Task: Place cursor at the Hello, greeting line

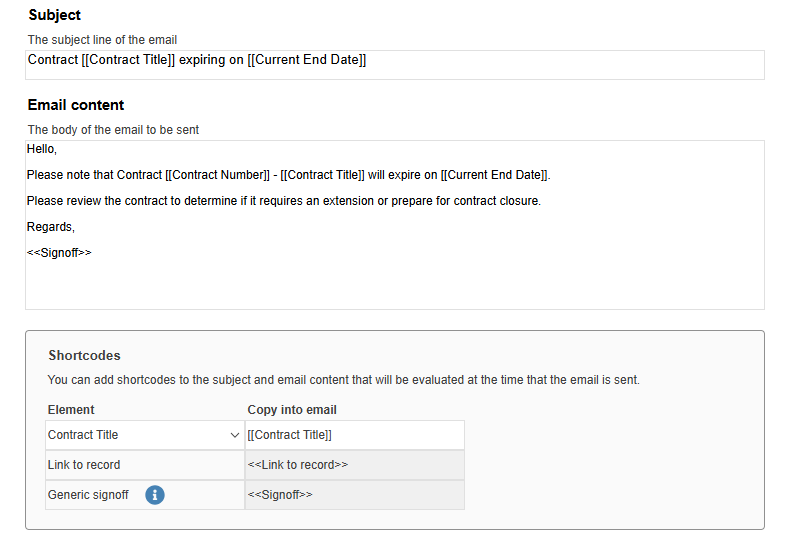Action: [x=42, y=149]
